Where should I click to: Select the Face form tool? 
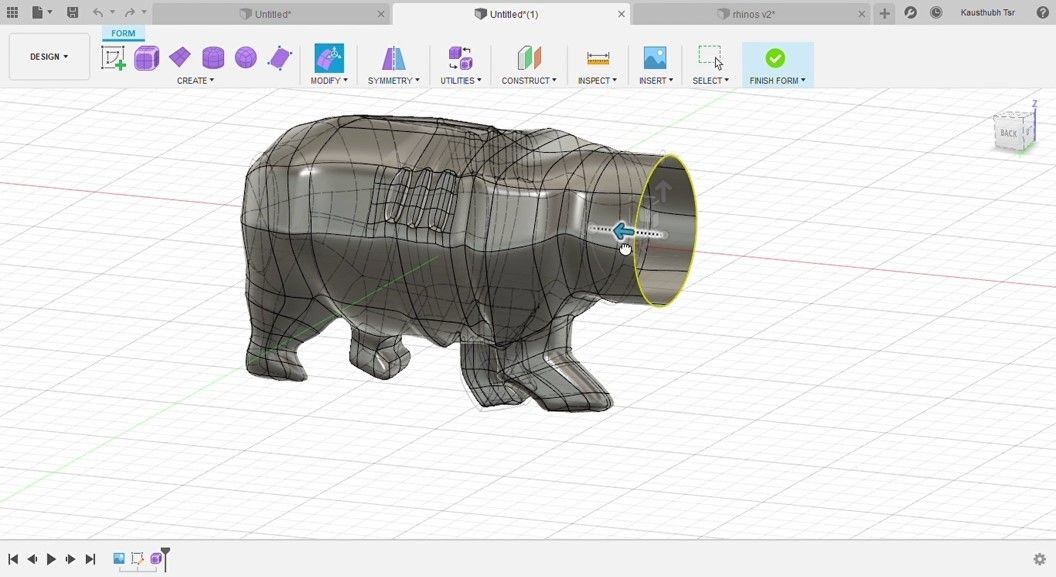279,59
